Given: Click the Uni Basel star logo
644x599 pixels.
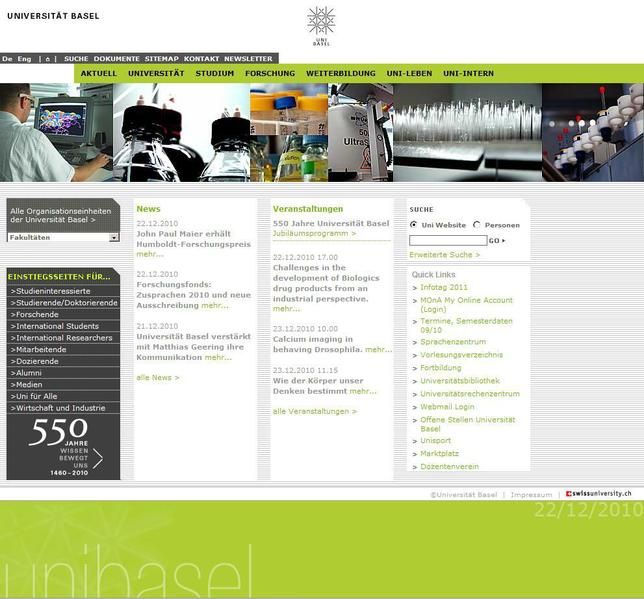Looking at the screenshot, I should pos(321,26).
